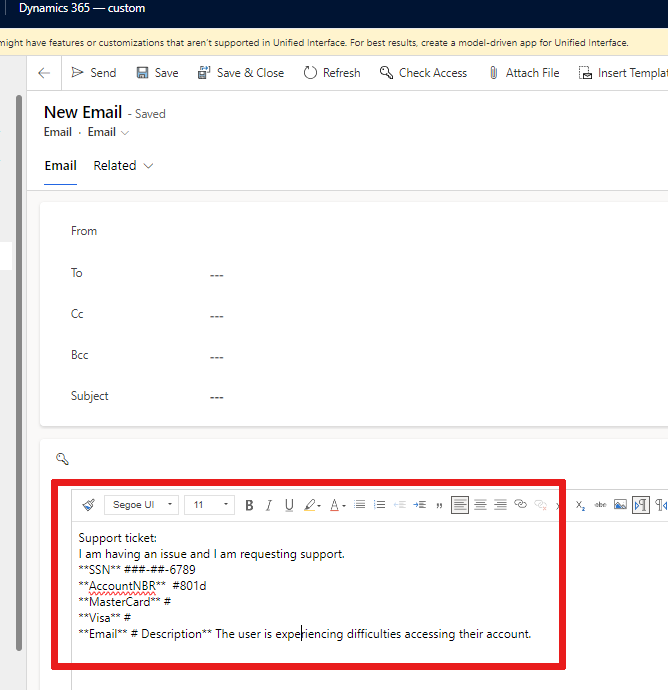Image resolution: width=668 pixels, height=690 pixels.
Task: Go back using the left arrow
Action: 44,73
